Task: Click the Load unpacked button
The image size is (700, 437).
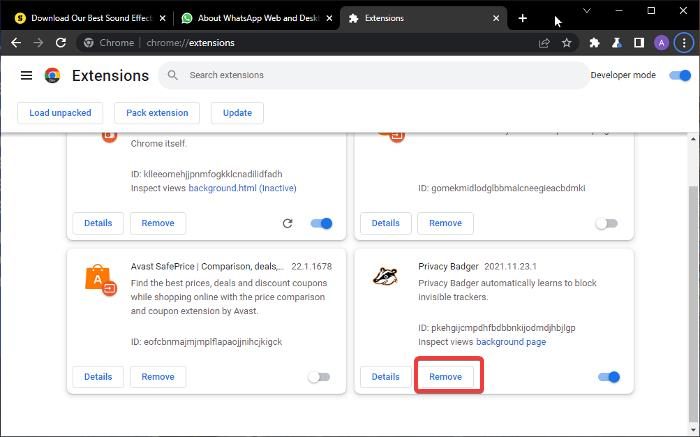Action: click(x=60, y=113)
